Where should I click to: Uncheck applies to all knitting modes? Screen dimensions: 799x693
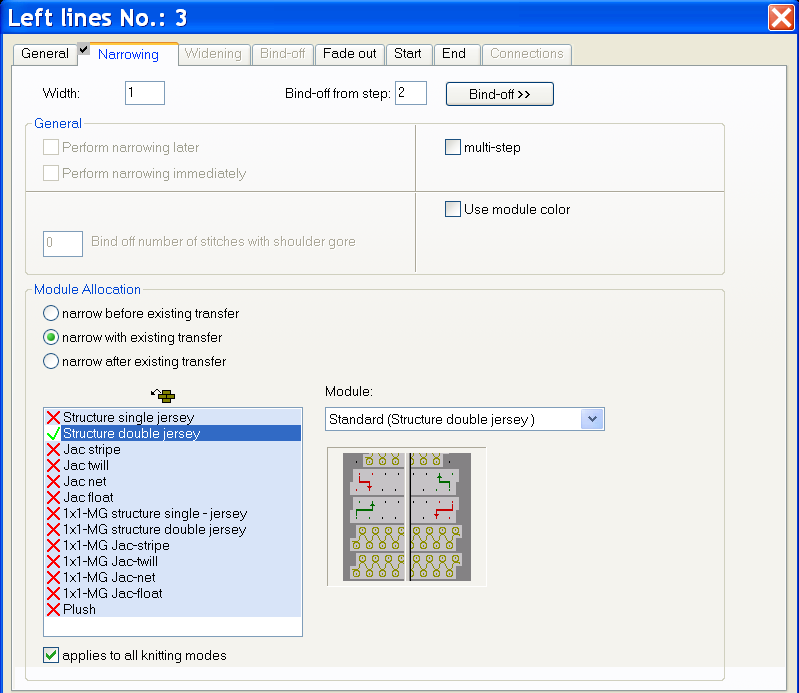(x=51, y=656)
